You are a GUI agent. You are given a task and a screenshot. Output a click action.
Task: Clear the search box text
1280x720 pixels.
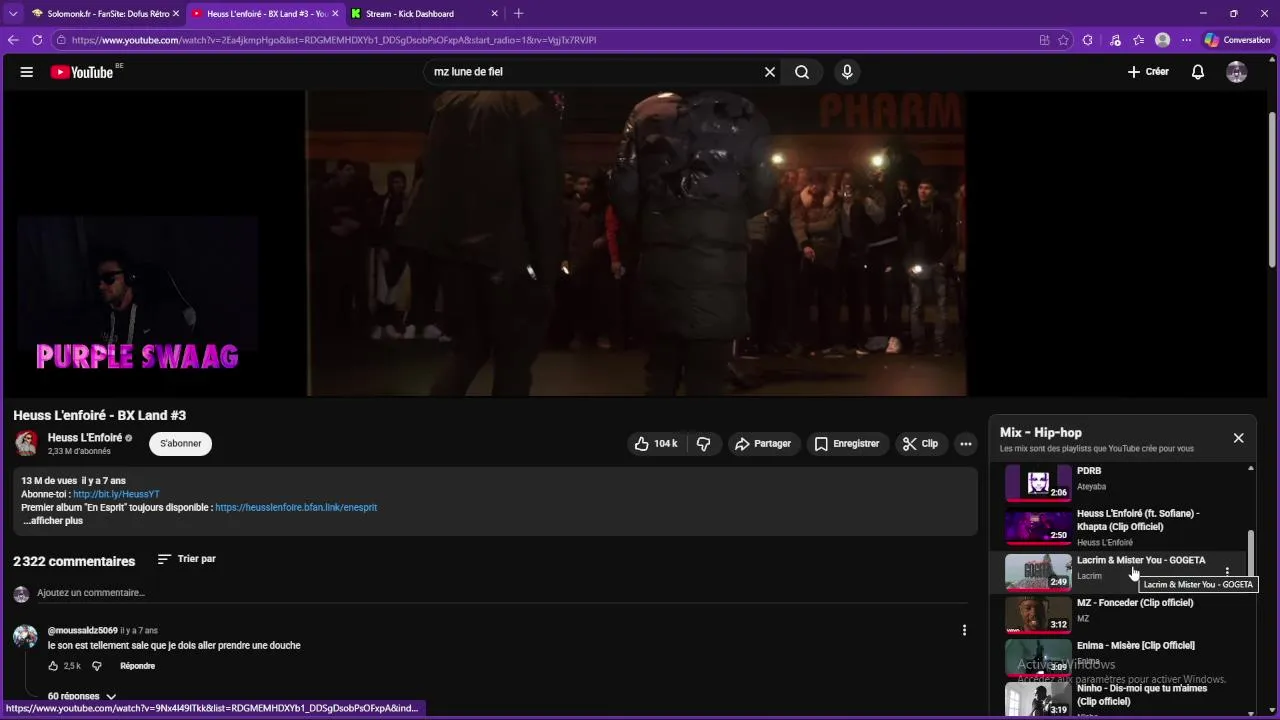click(770, 72)
